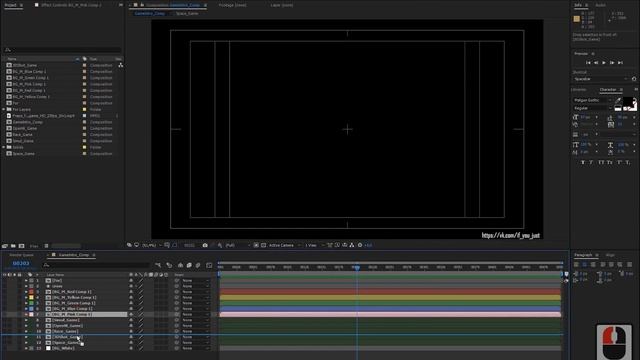The width and height of the screenshot is (640, 360).
Task: Open the Active Camera view dropdown
Action: point(284,245)
